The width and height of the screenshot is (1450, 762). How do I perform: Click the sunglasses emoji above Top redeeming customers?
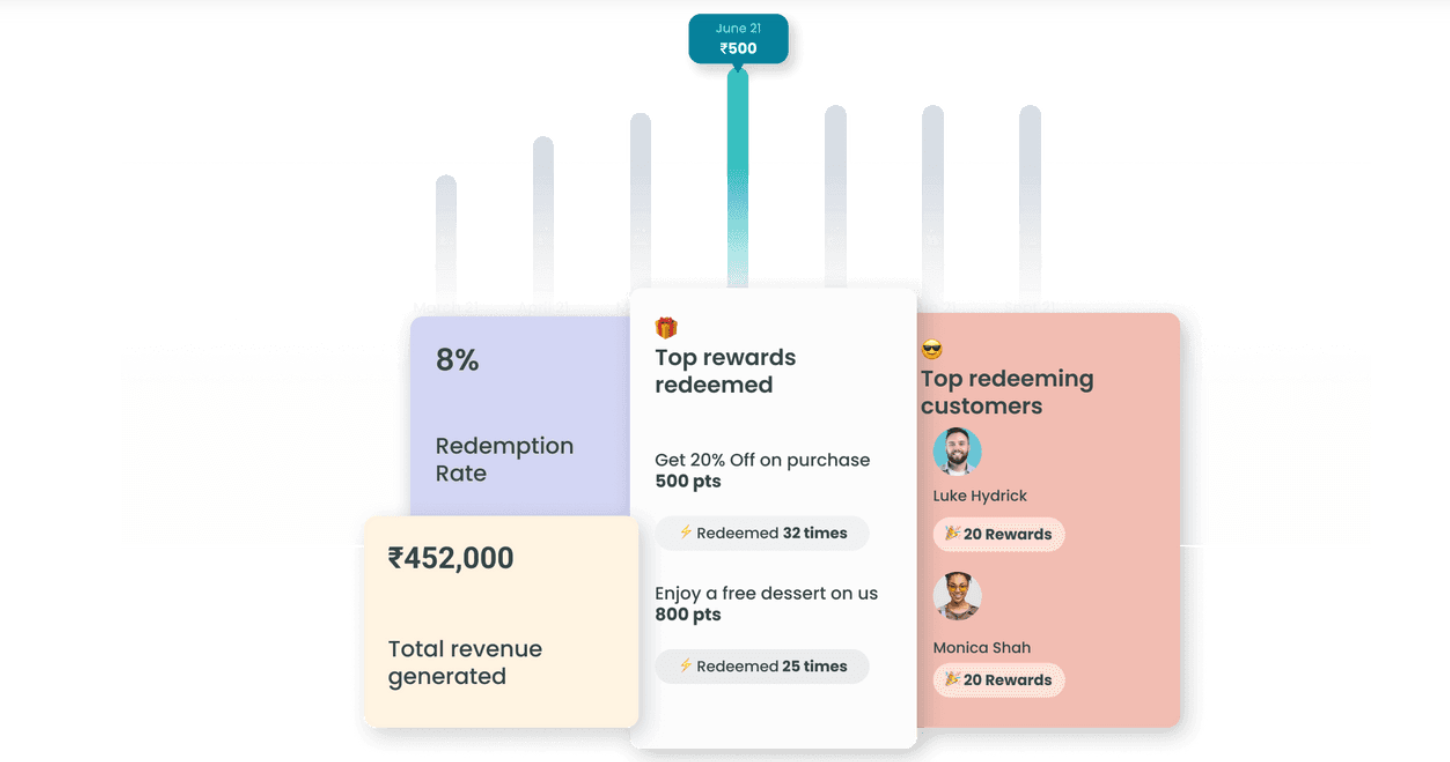point(932,350)
